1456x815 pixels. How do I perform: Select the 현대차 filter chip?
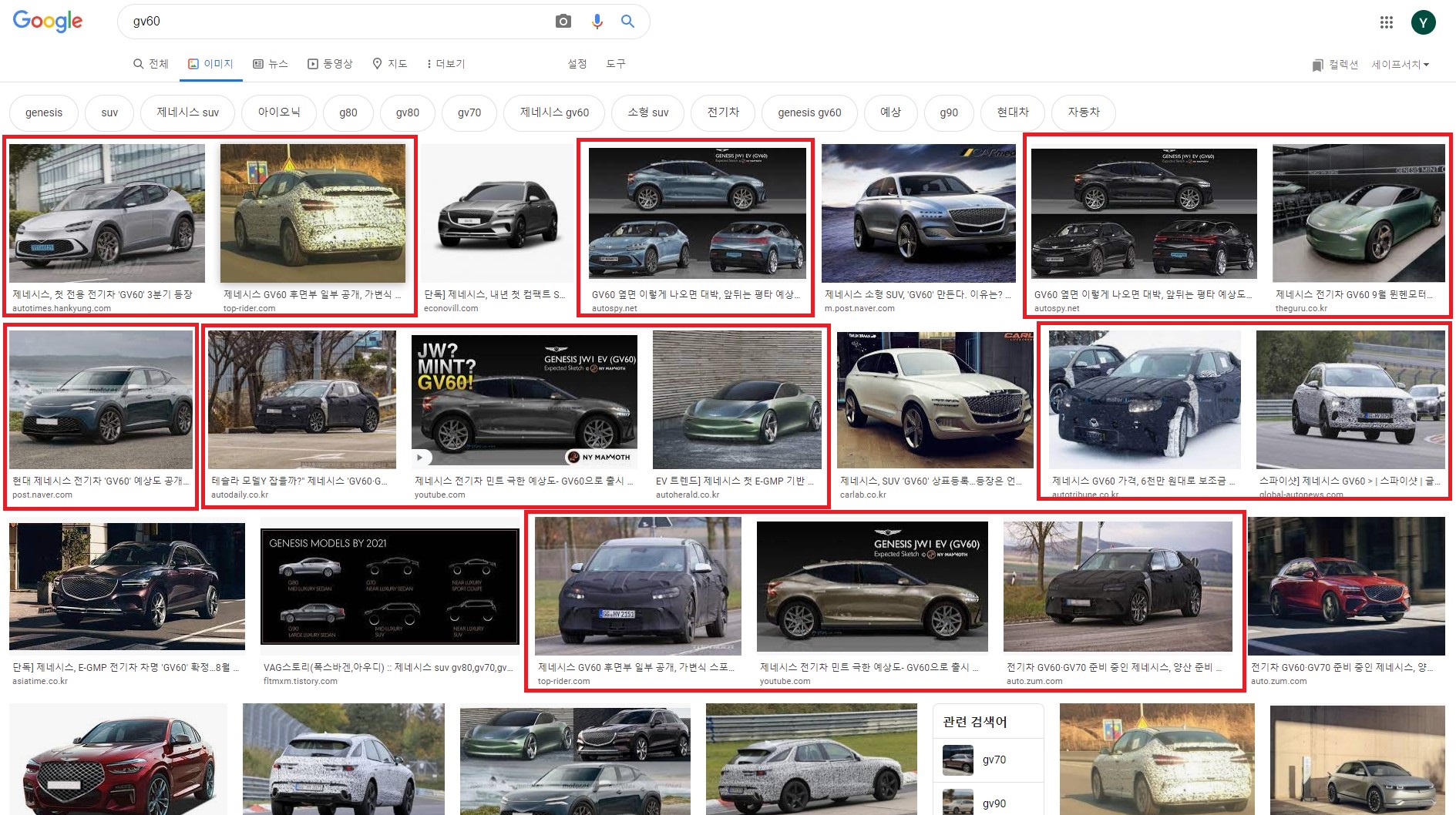[x=1013, y=112]
